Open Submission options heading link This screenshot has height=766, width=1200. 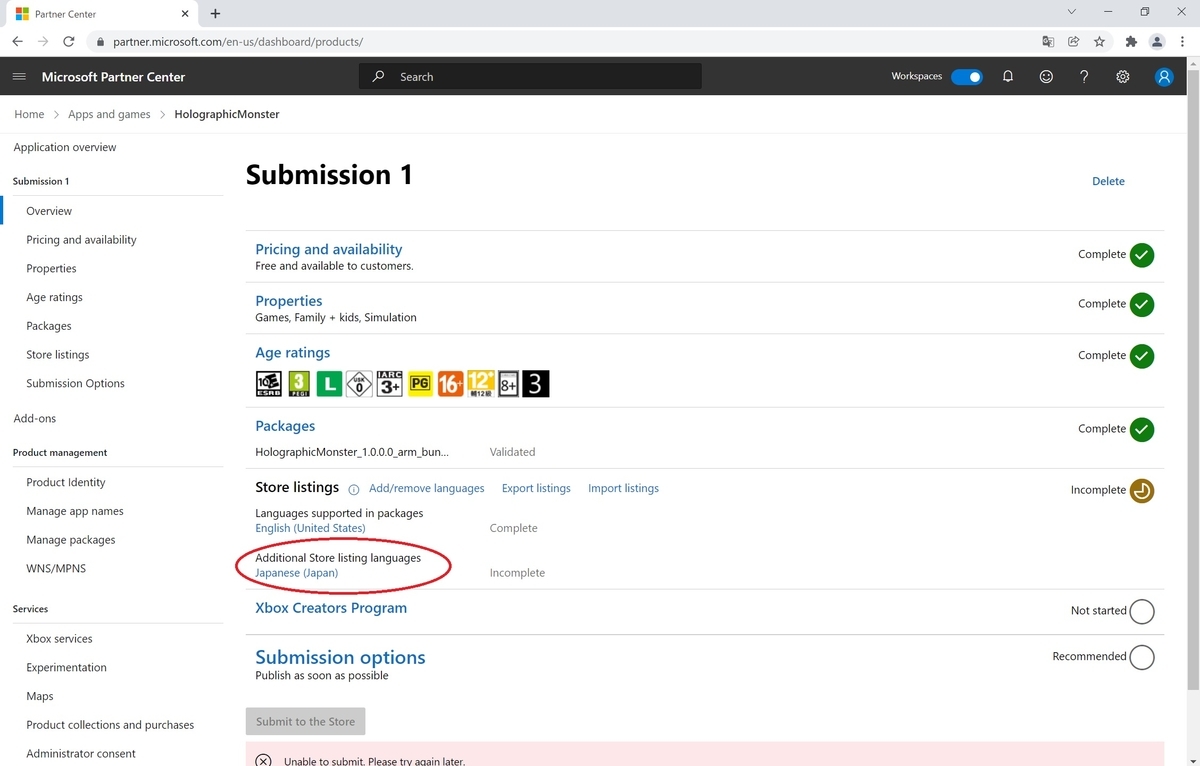click(x=340, y=657)
